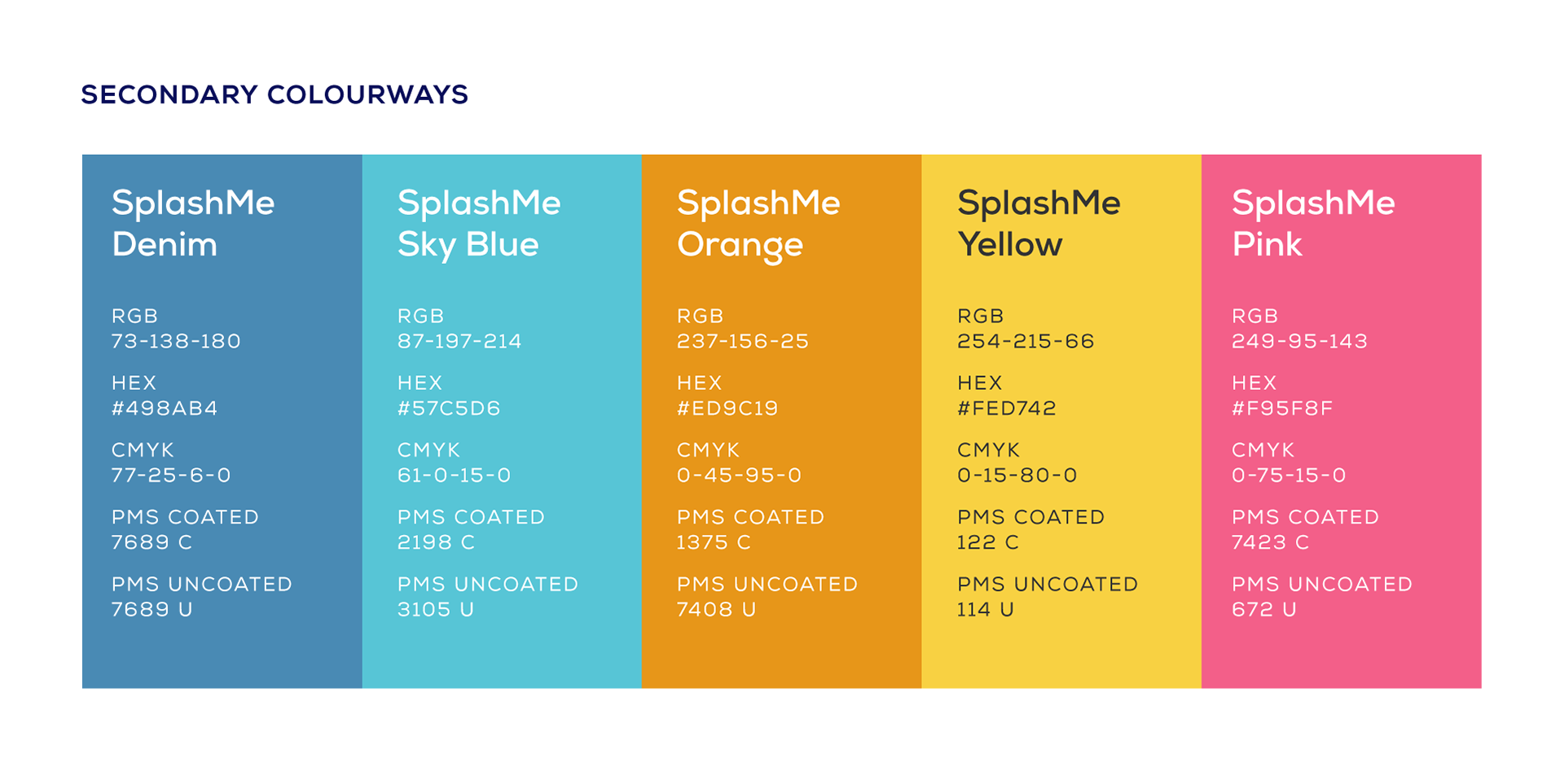Click CMYK value 0-45-95-0
The width and height of the screenshot is (1564, 784).
pyautogui.click(x=739, y=475)
